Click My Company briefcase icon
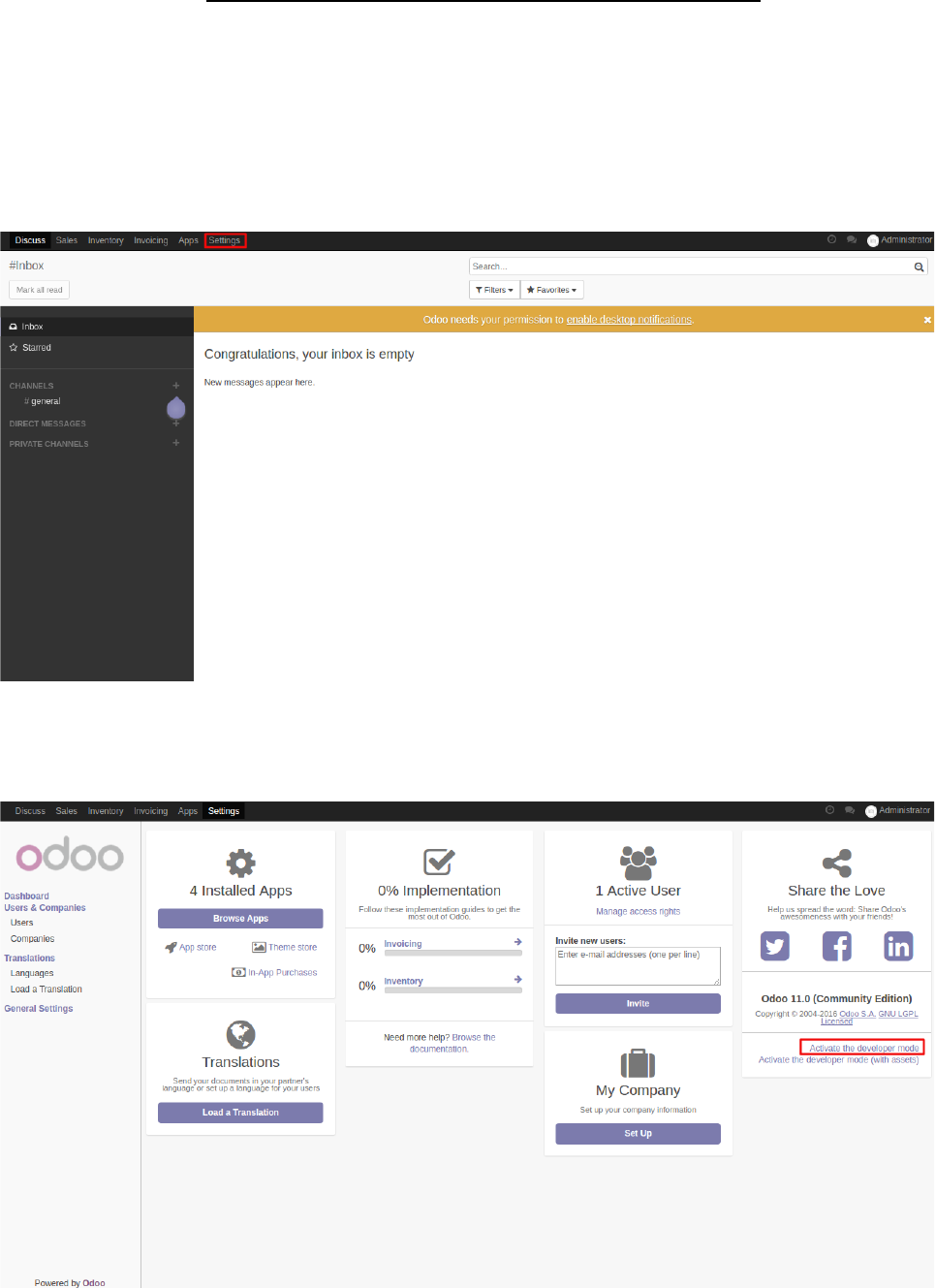 [x=638, y=1063]
